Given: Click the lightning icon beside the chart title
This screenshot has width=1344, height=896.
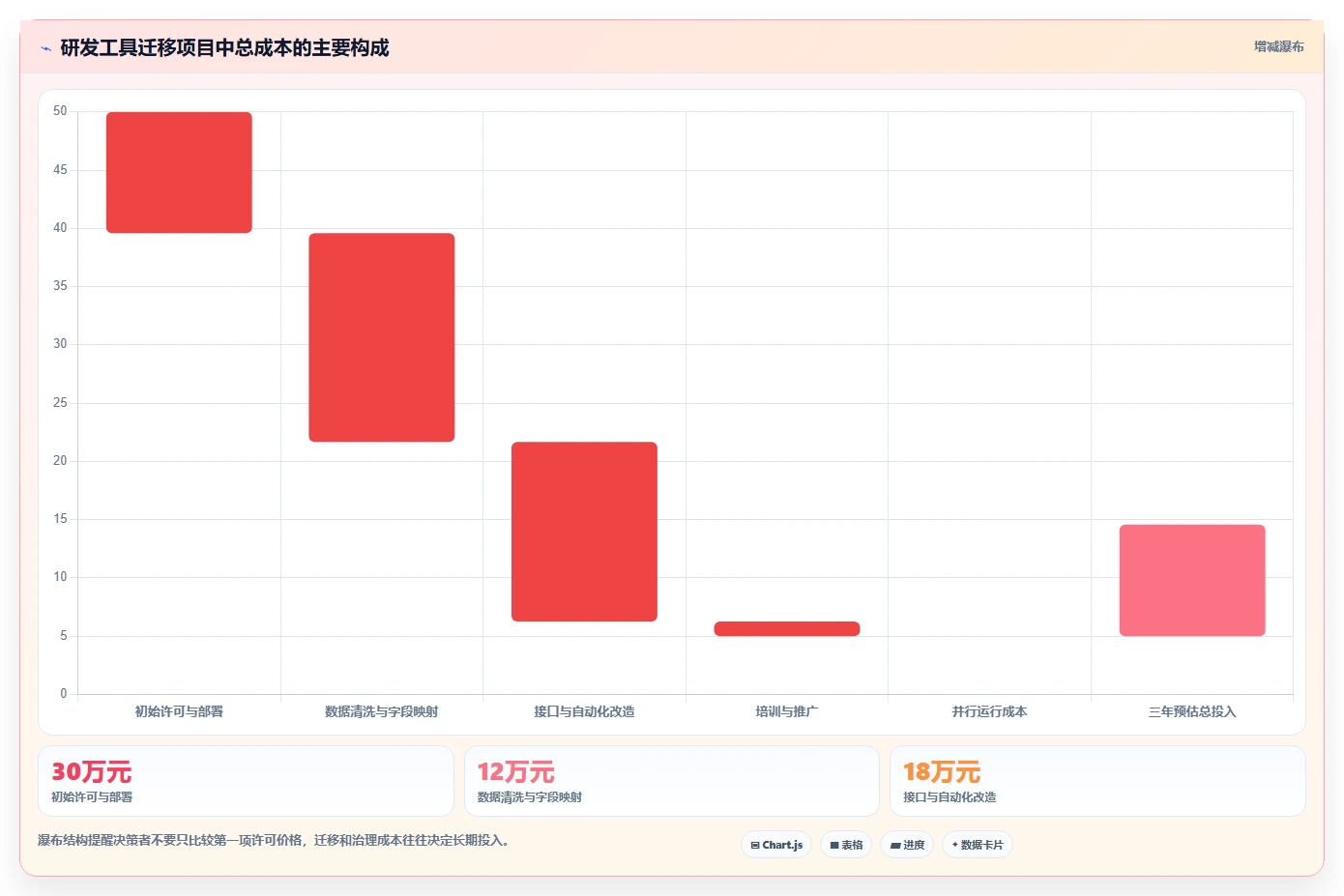Looking at the screenshot, I should tap(45, 48).
